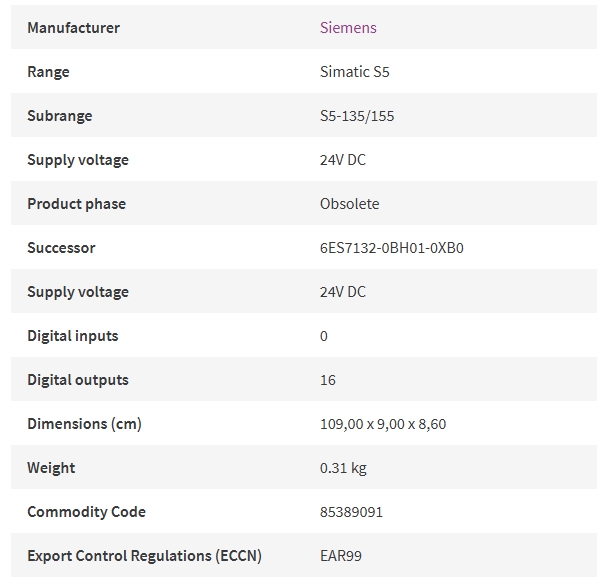The height and width of the screenshot is (581, 609).
Task: Click the Product phase label
Action: coord(77,204)
